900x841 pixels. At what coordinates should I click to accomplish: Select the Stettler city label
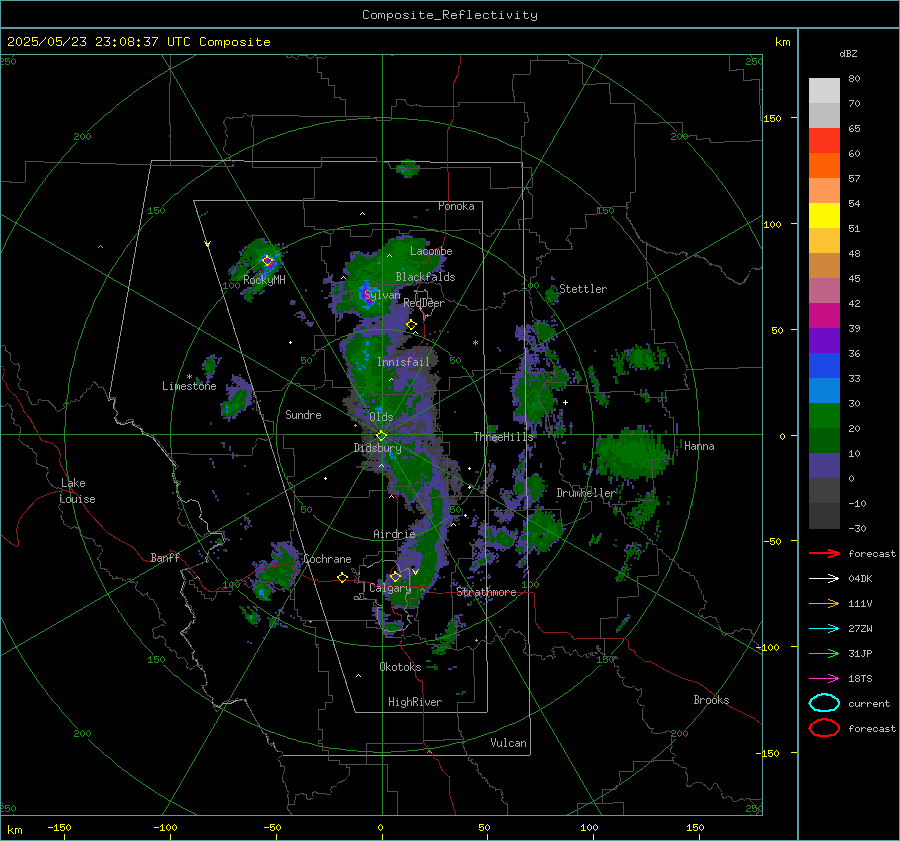(x=583, y=289)
